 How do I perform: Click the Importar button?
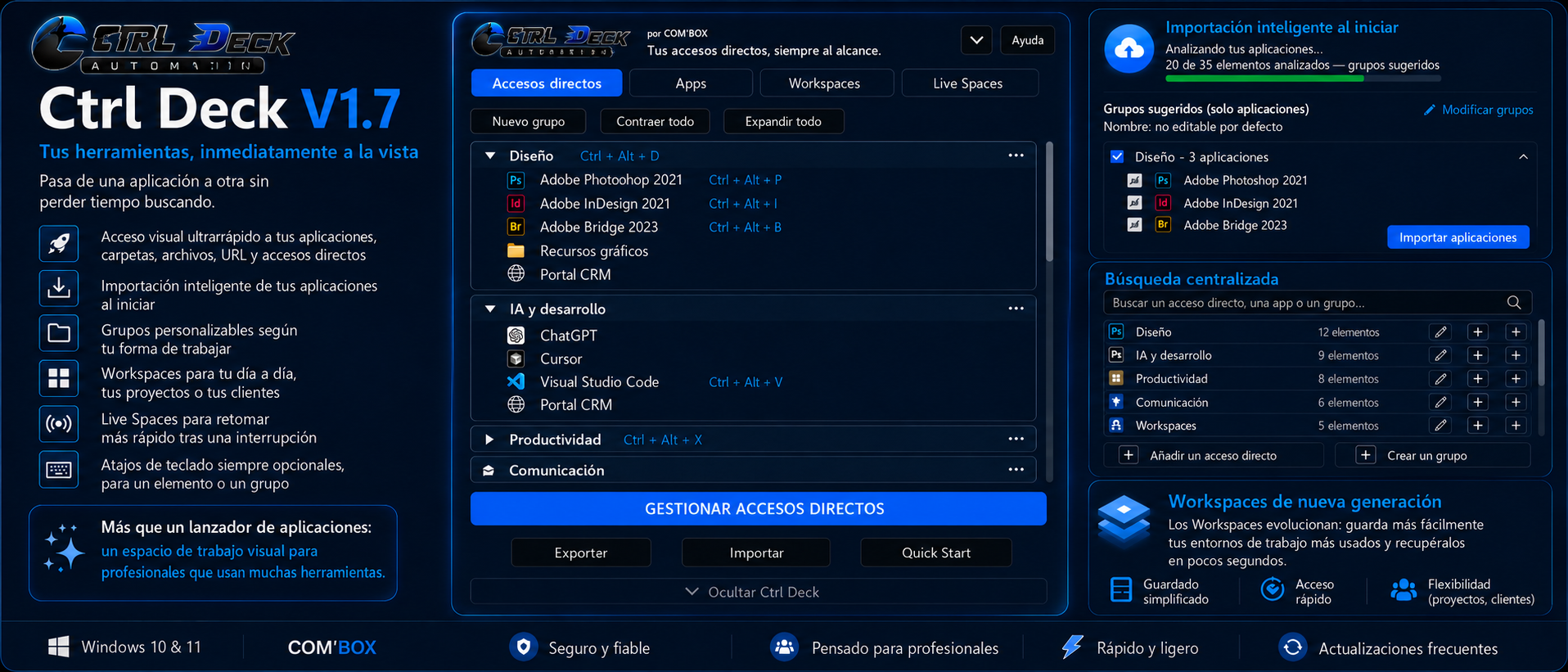click(x=756, y=552)
